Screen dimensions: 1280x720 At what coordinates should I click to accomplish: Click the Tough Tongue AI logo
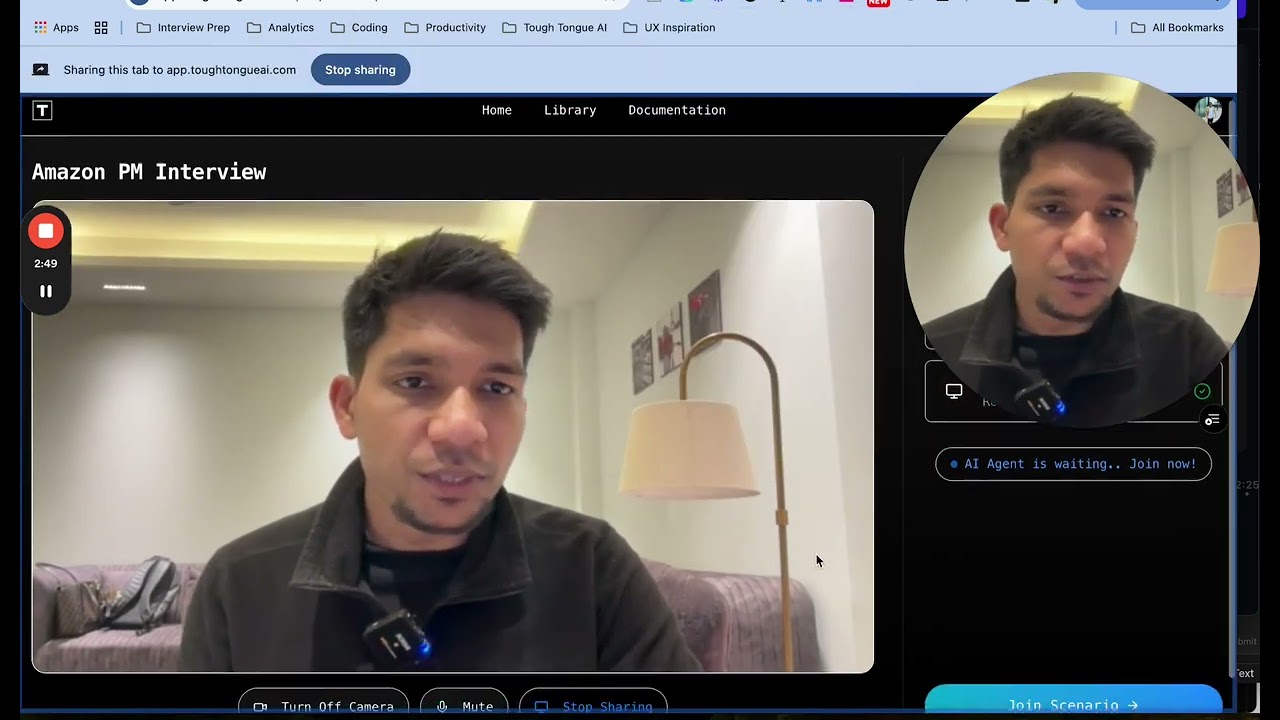[x=42, y=111]
